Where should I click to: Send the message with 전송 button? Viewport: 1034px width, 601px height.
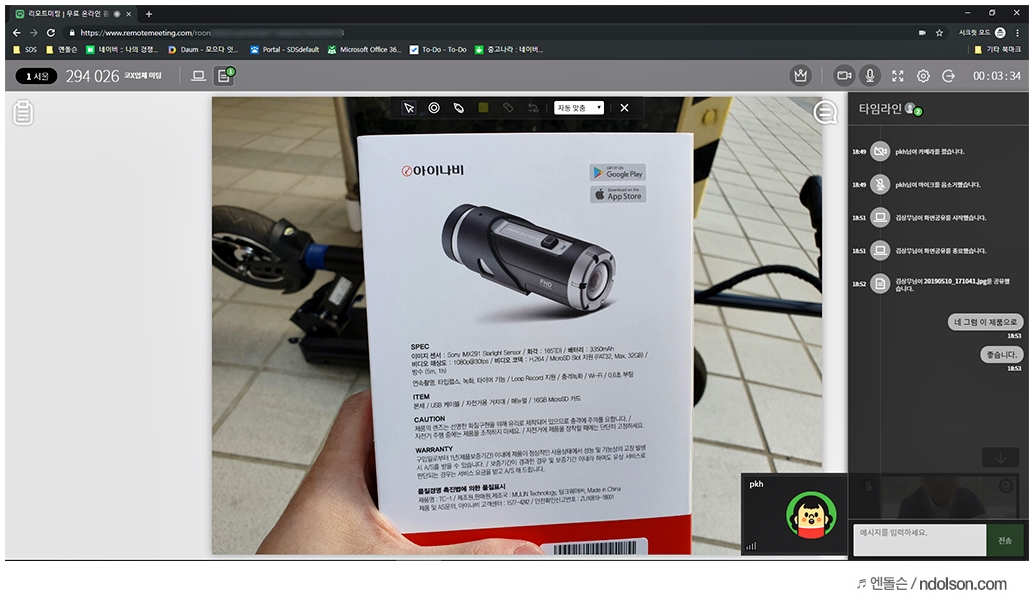coord(1004,540)
